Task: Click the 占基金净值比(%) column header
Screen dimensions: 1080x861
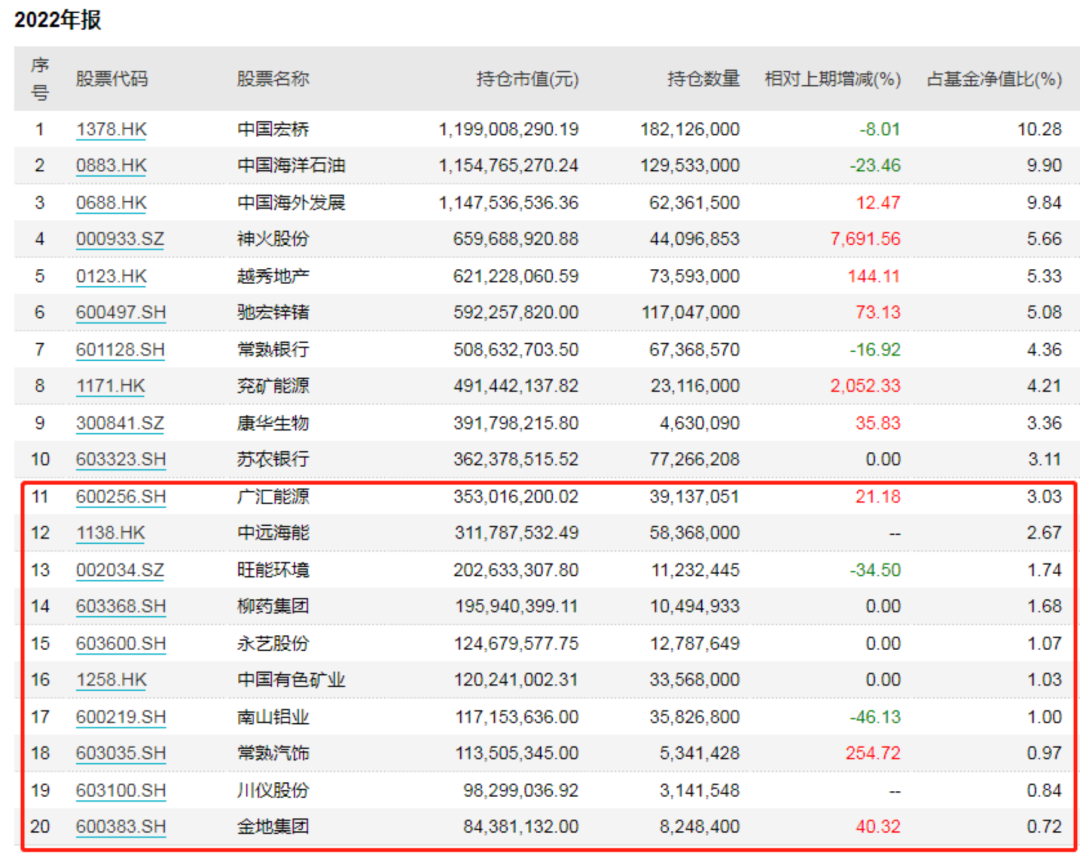Action: click(x=993, y=79)
